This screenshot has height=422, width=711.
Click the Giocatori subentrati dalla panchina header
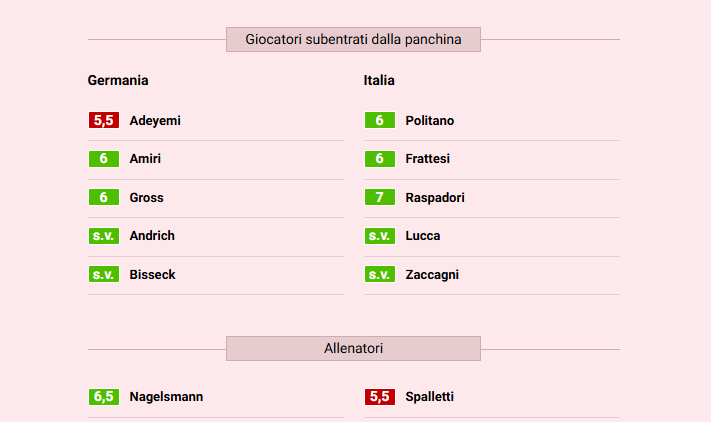[x=353, y=40]
